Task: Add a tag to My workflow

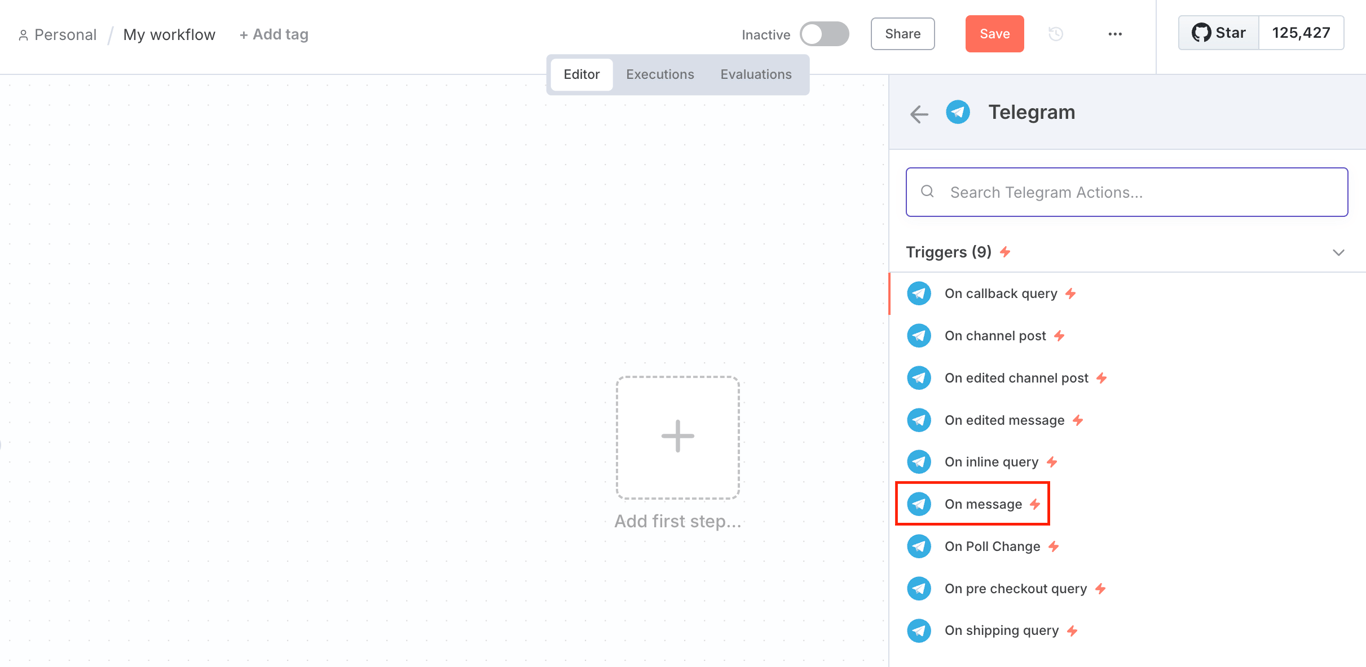Action: (273, 33)
